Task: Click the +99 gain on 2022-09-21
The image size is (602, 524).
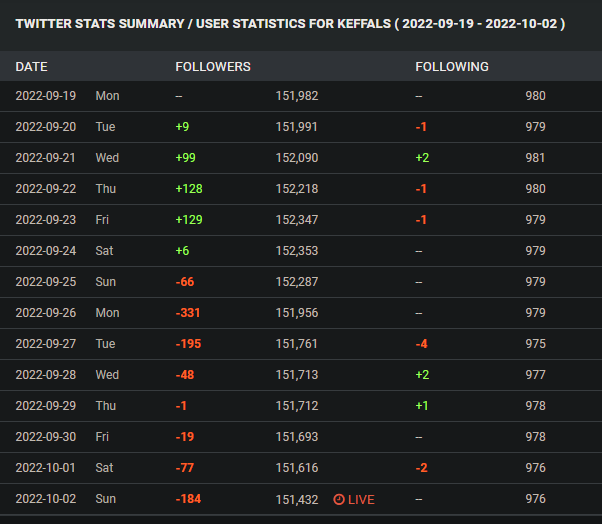Action: coord(188,158)
